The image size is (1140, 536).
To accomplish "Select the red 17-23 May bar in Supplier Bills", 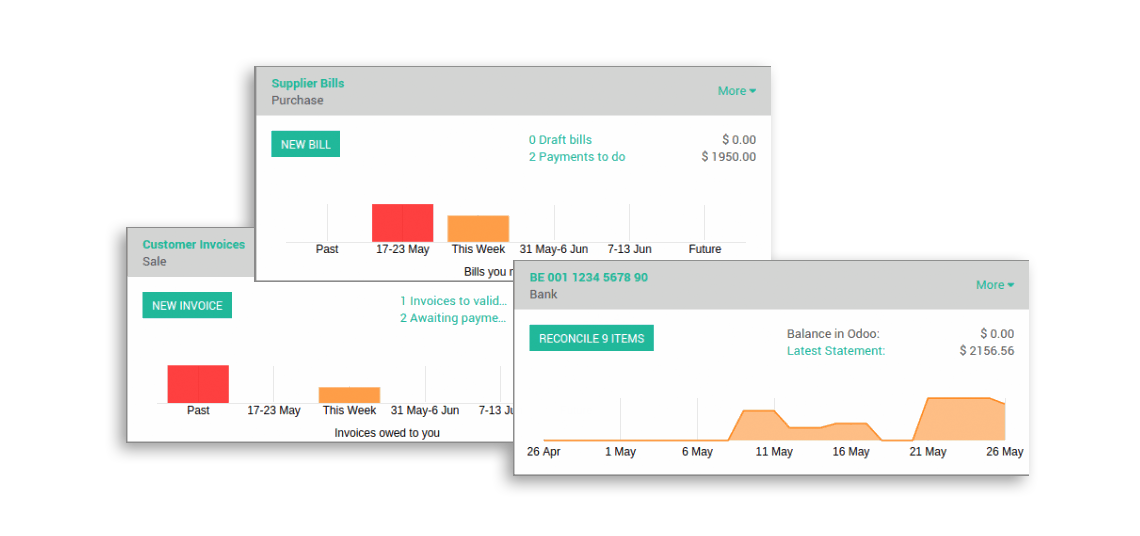I will click(x=402, y=223).
